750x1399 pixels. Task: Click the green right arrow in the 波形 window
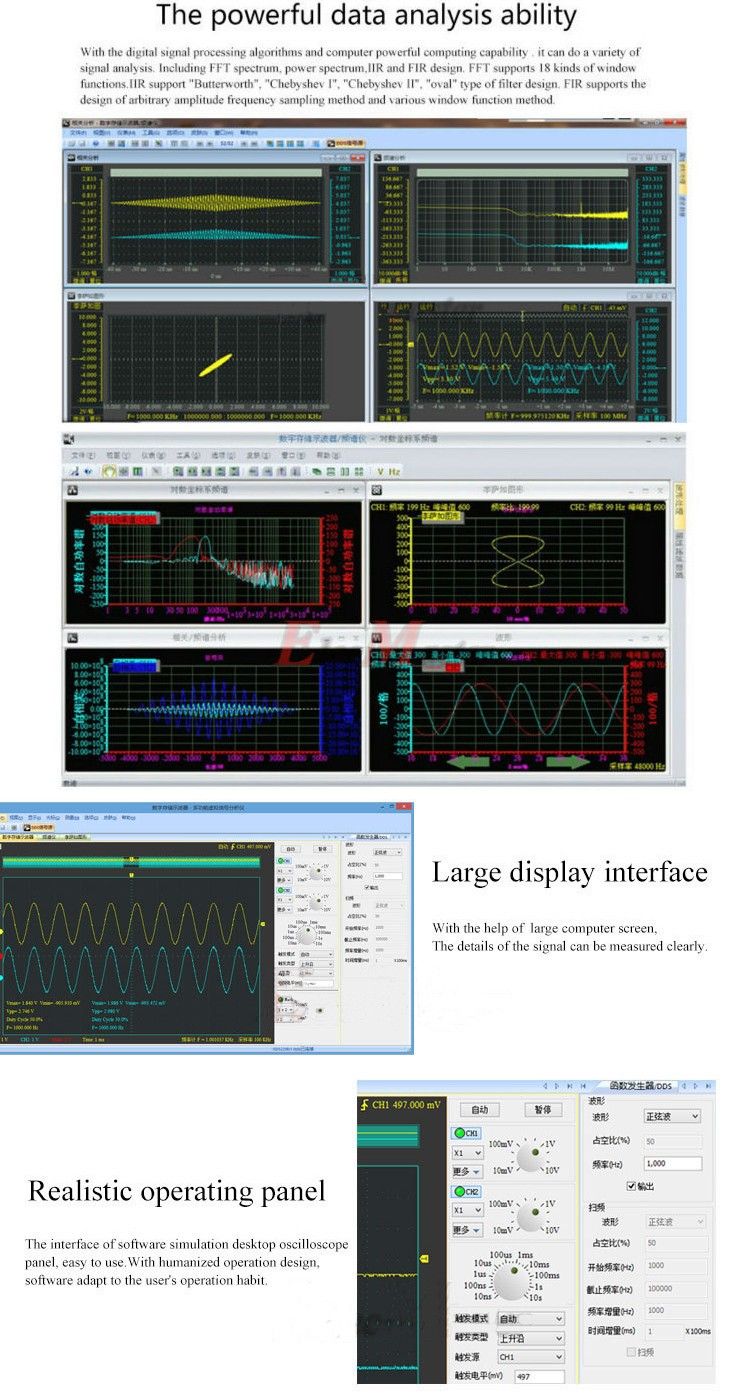click(x=568, y=761)
